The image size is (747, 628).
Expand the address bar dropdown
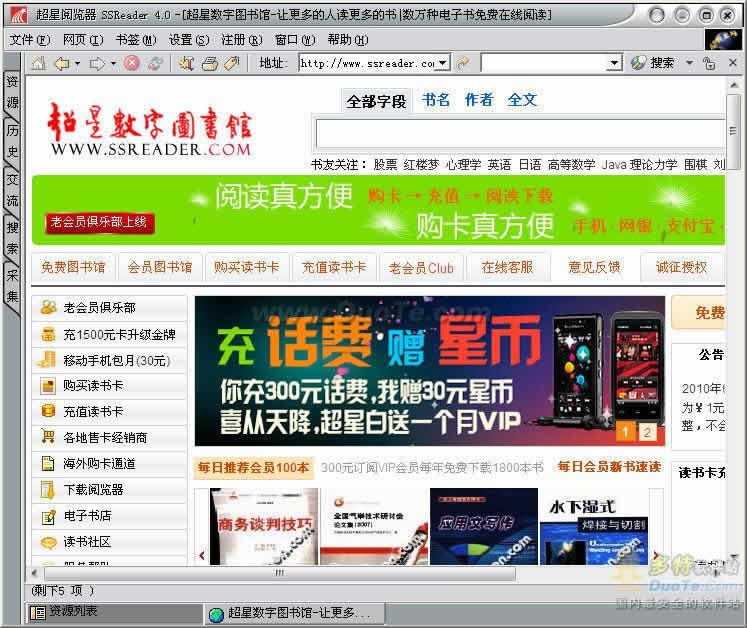(443, 63)
